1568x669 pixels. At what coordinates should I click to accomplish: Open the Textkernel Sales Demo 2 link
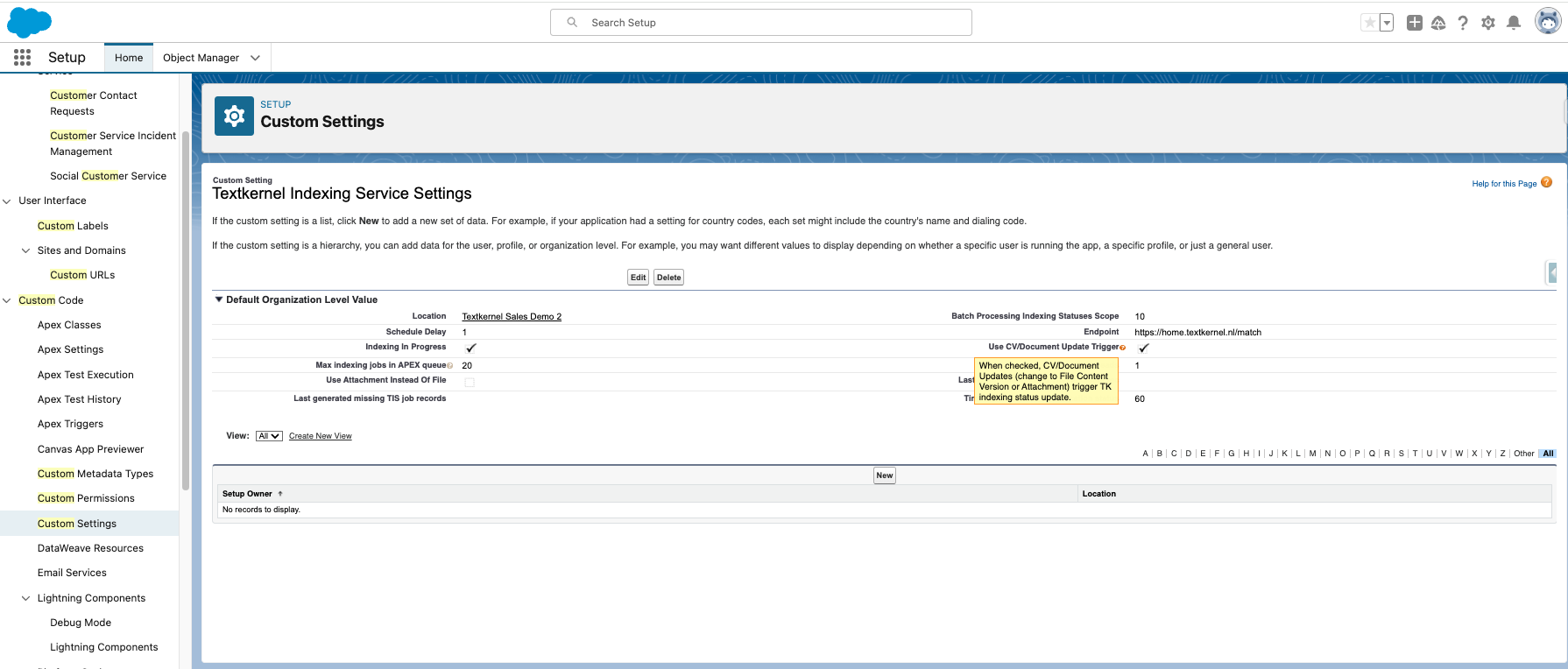(512, 317)
